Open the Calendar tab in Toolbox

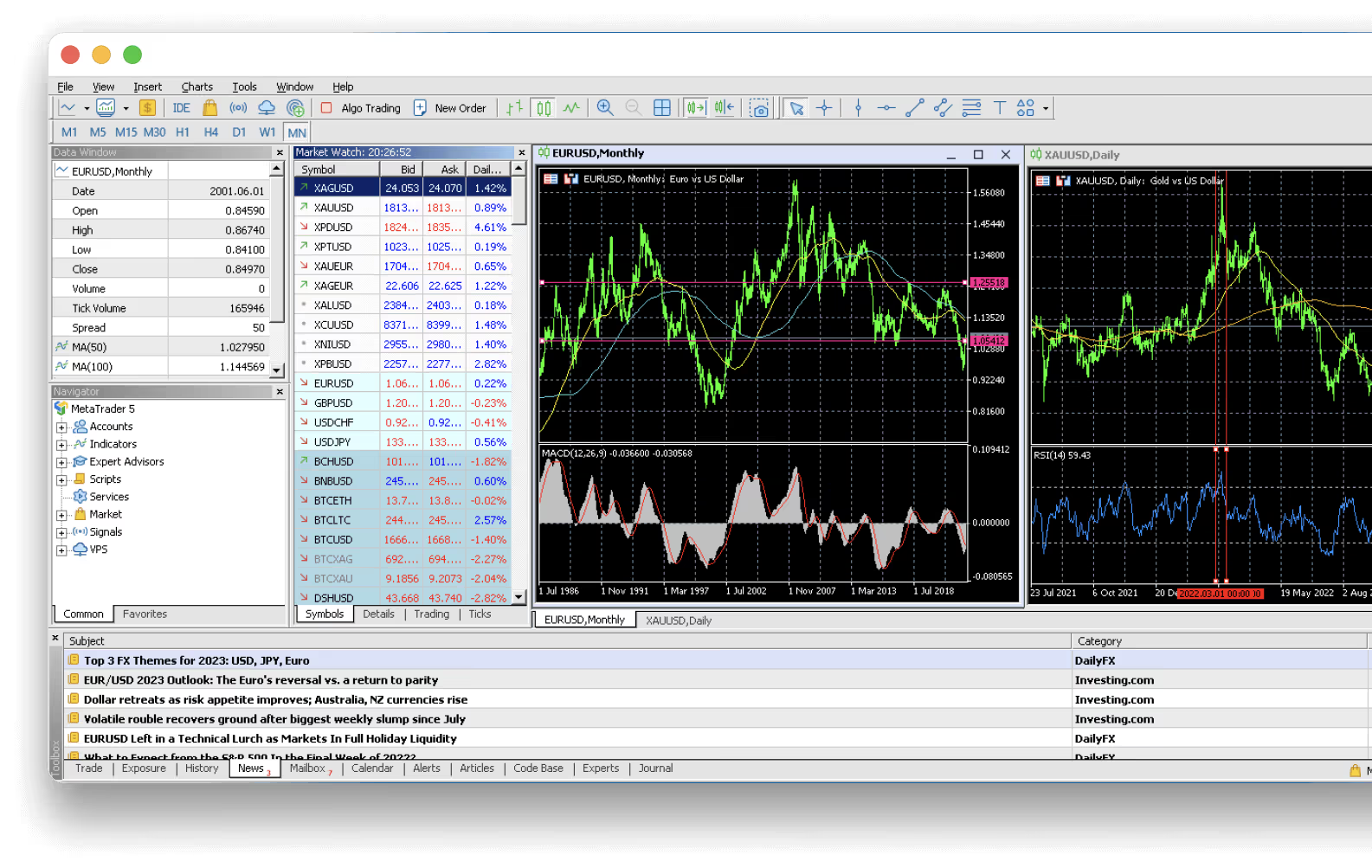(x=372, y=768)
